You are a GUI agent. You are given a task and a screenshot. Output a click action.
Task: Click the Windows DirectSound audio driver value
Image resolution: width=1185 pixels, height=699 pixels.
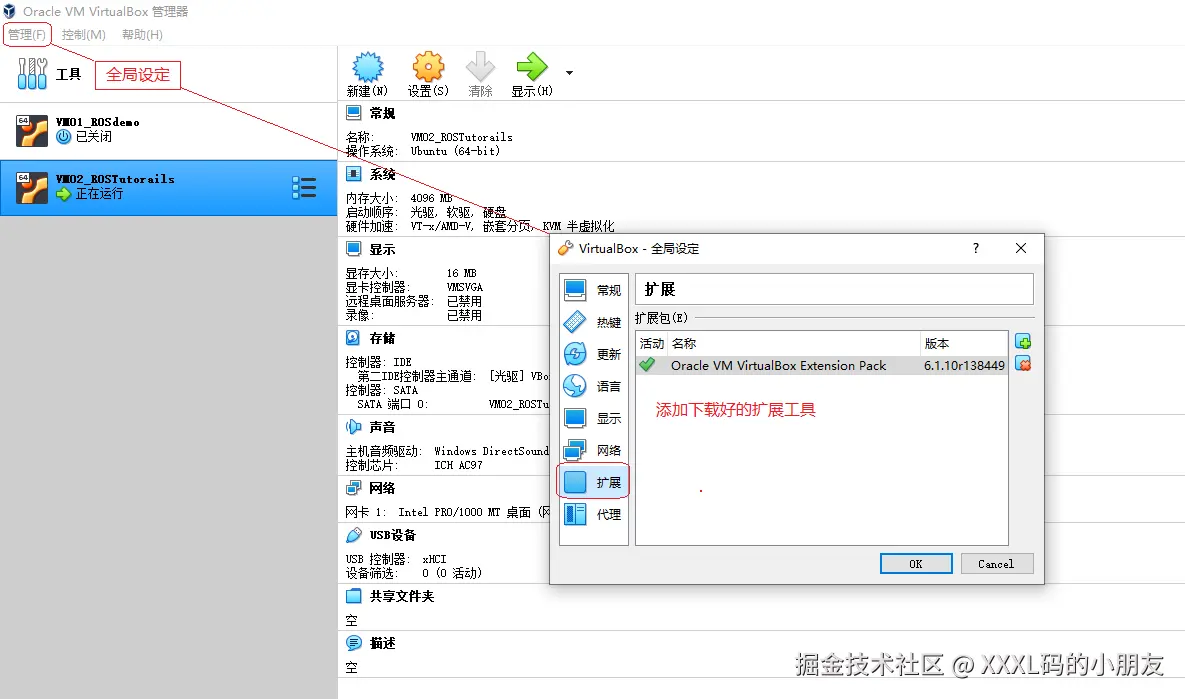coord(491,451)
